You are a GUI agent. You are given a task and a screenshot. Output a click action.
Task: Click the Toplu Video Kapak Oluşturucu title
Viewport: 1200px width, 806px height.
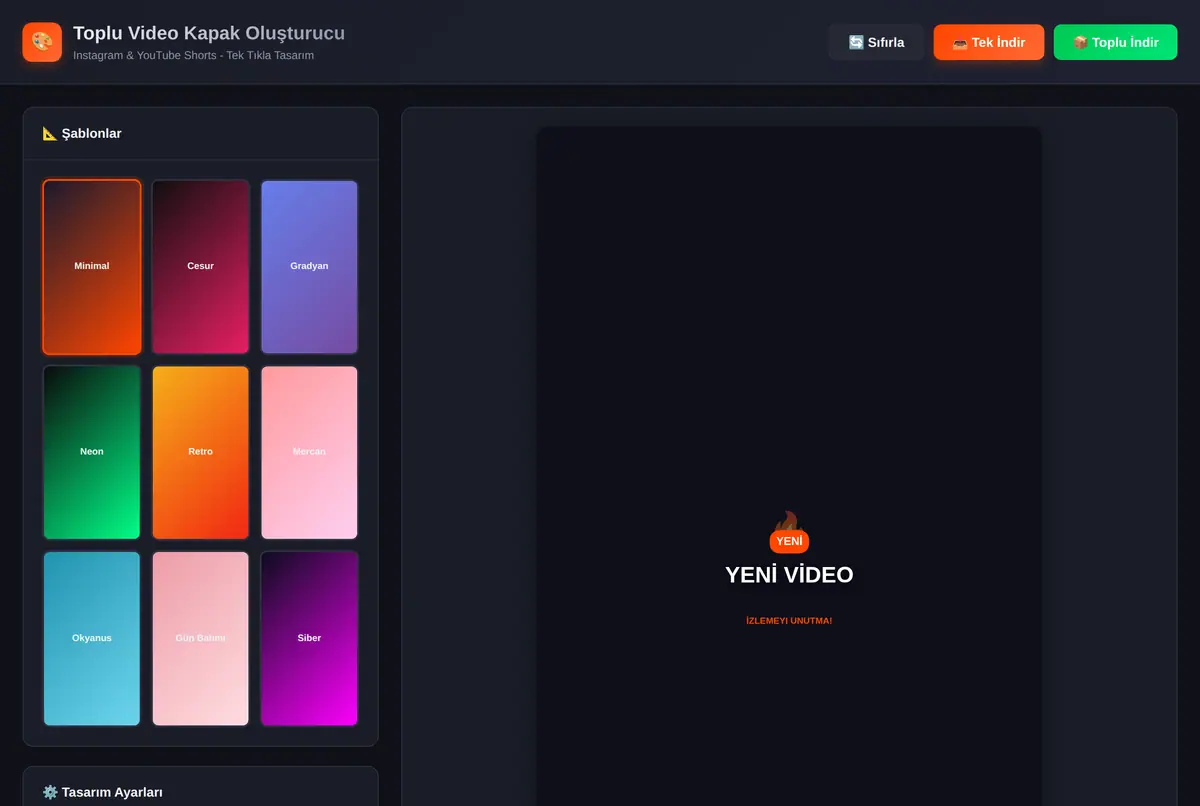tap(209, 33)
